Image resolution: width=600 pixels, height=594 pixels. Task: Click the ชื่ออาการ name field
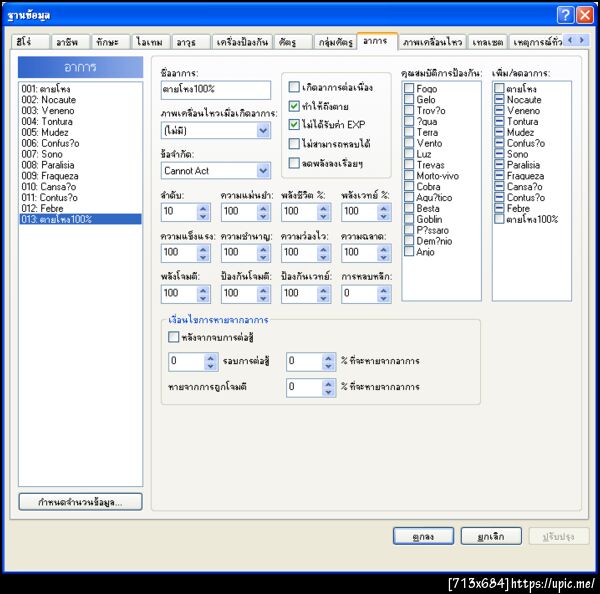pyautogui.click(x=216, y=90)
